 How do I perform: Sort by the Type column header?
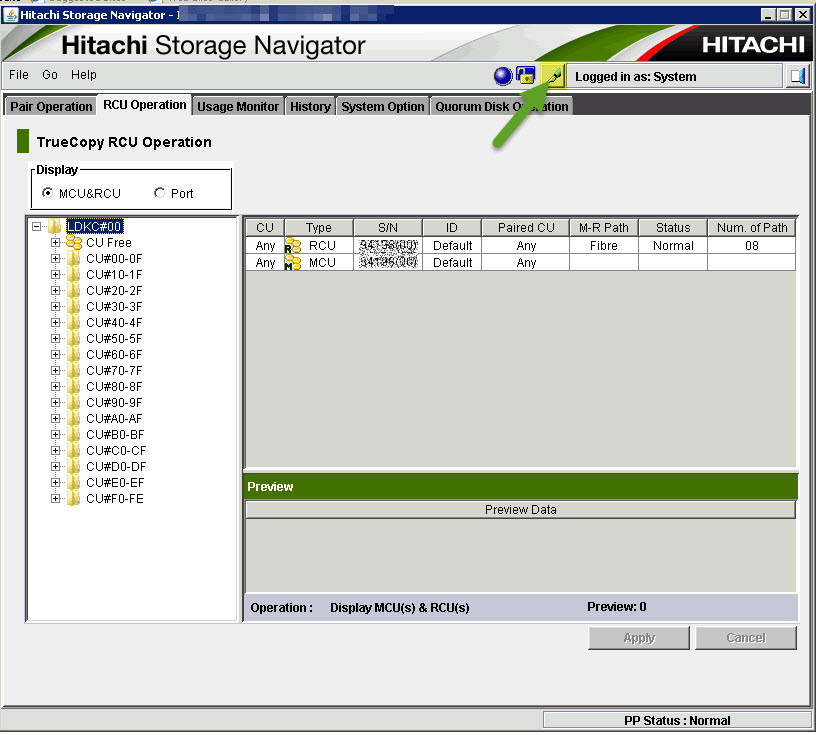(x=318, y=227)
